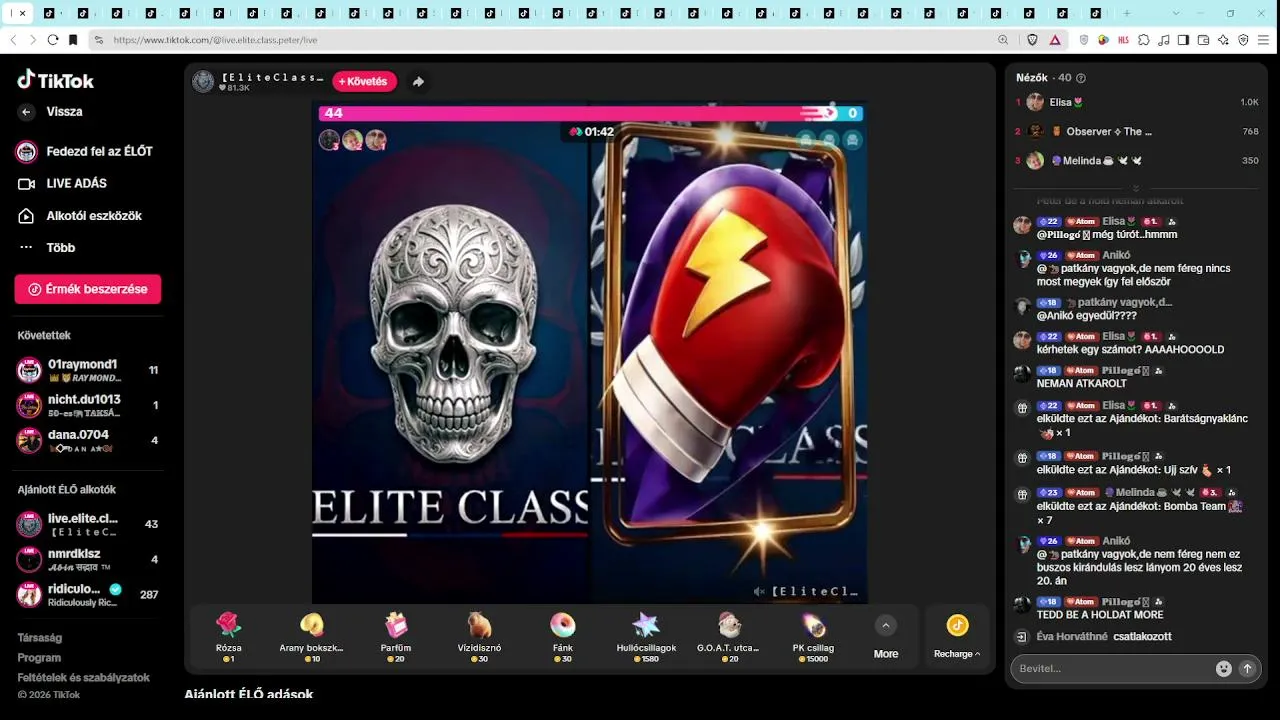Open followed creator 01raymond1

pos(88,370)
